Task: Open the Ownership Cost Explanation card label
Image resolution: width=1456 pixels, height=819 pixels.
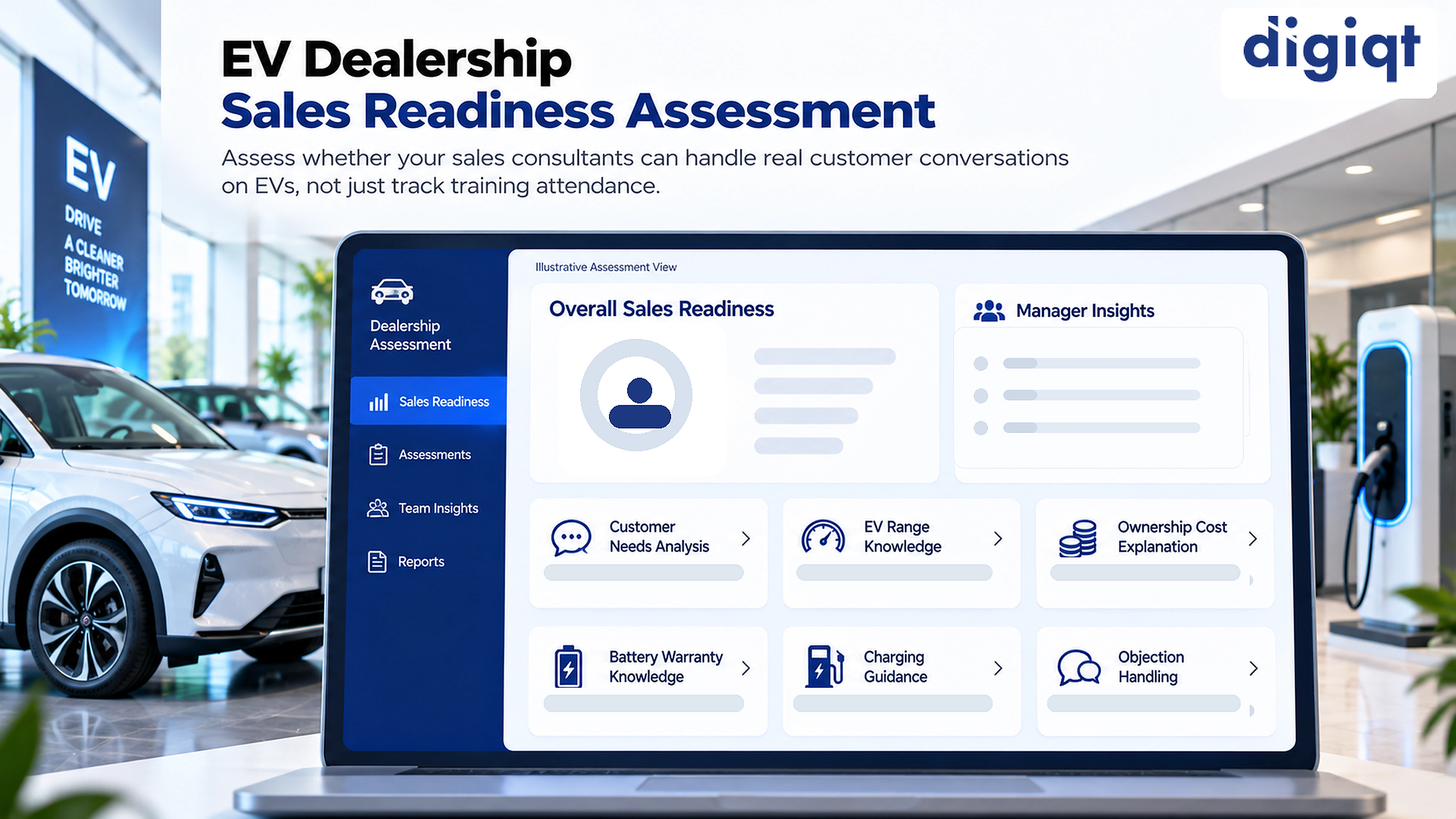Action: pyautogui.click(x=1172, y=537)
